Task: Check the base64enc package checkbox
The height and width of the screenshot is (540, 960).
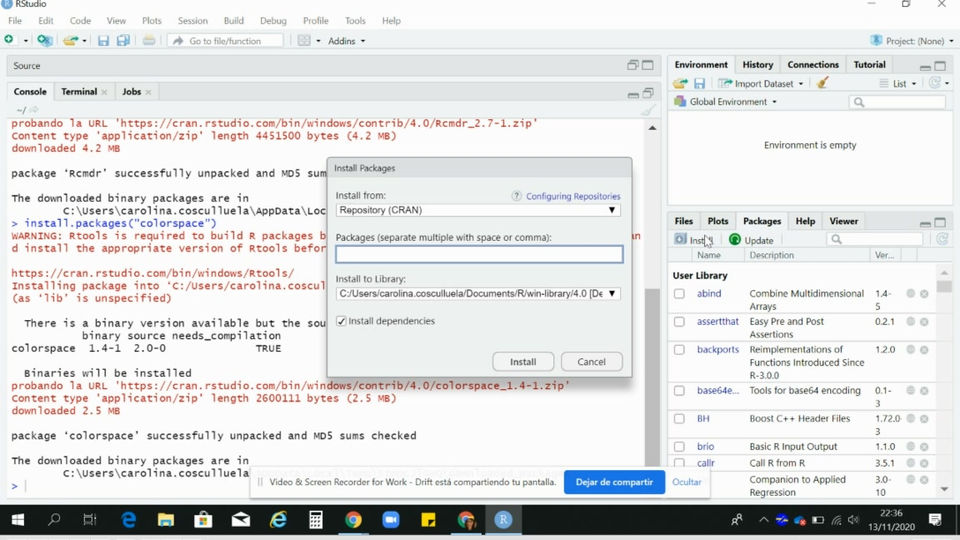Action: [679, 391]
